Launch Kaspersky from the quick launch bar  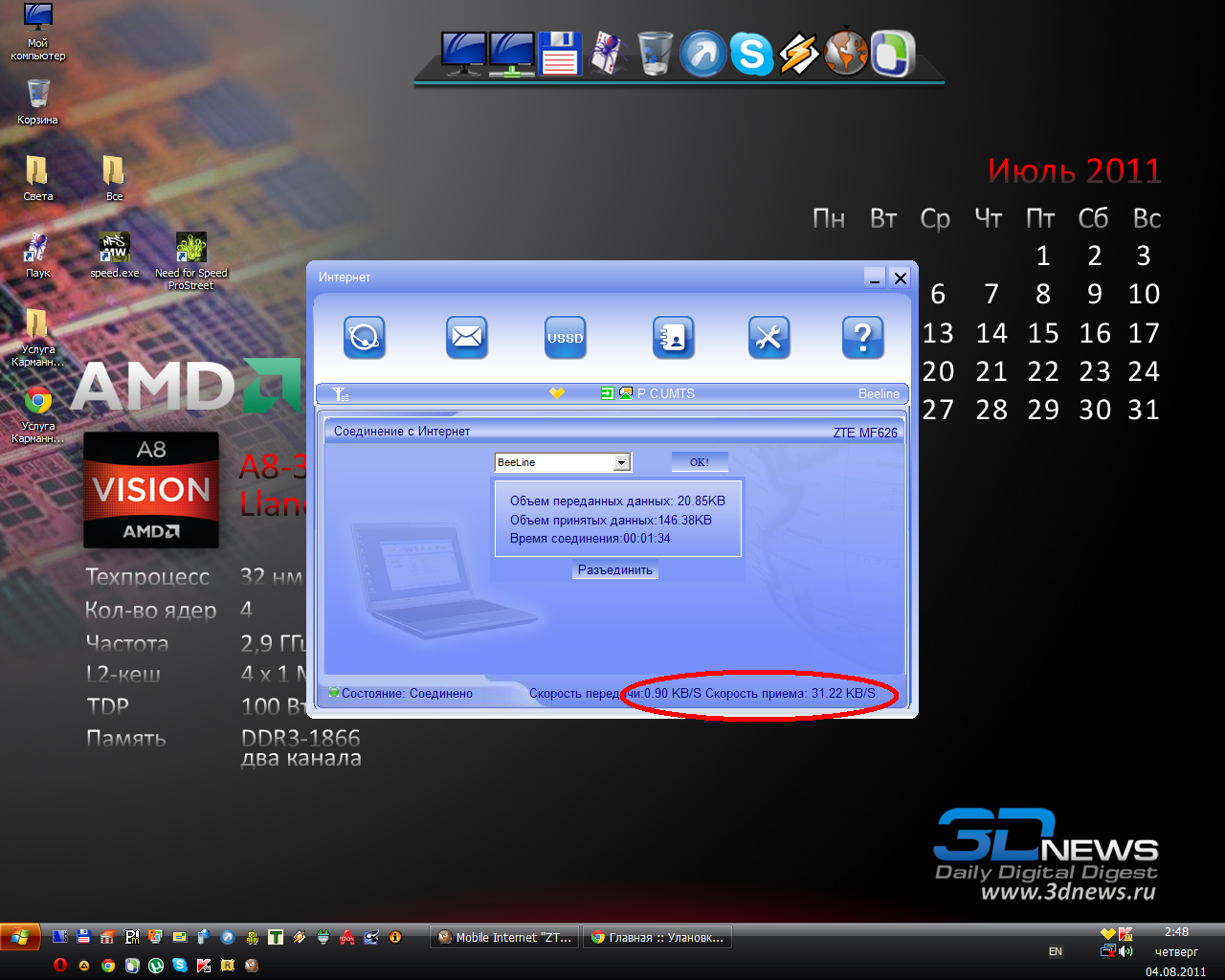[204, 966]
